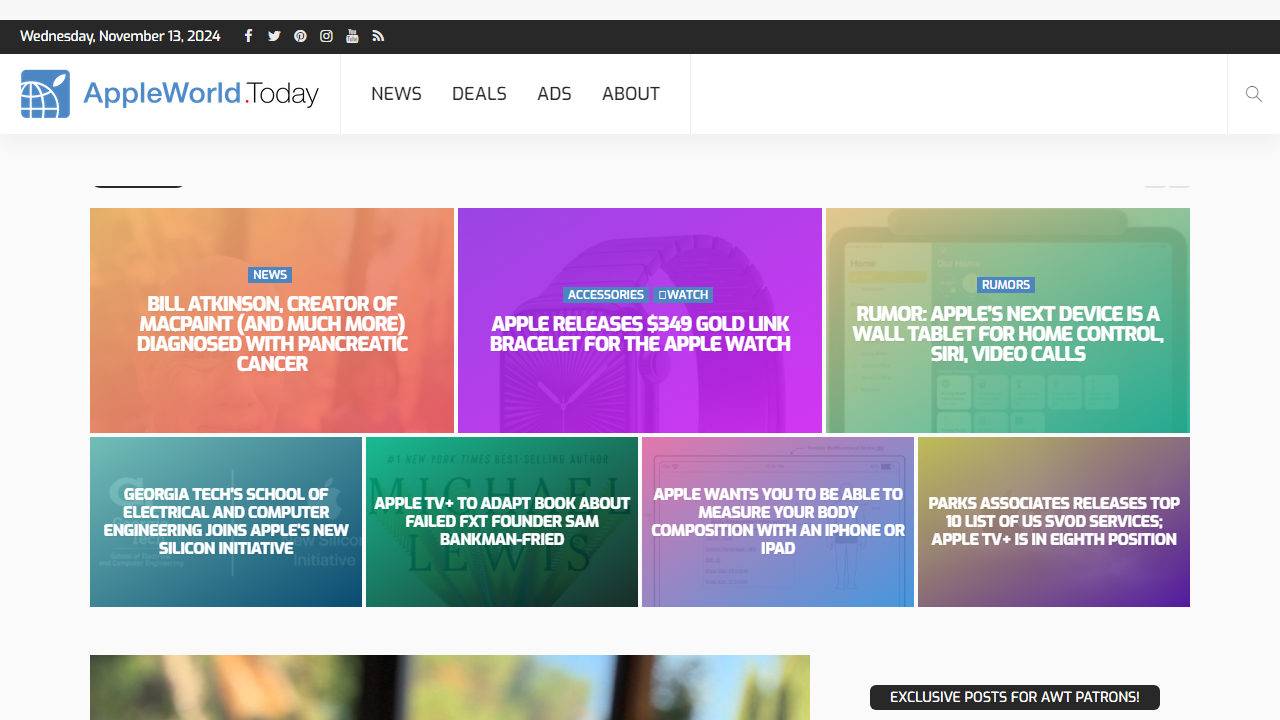Open the ABOUT page
Screen dimensions: 1280x720
pyautogui.click(x=630, y=94)
